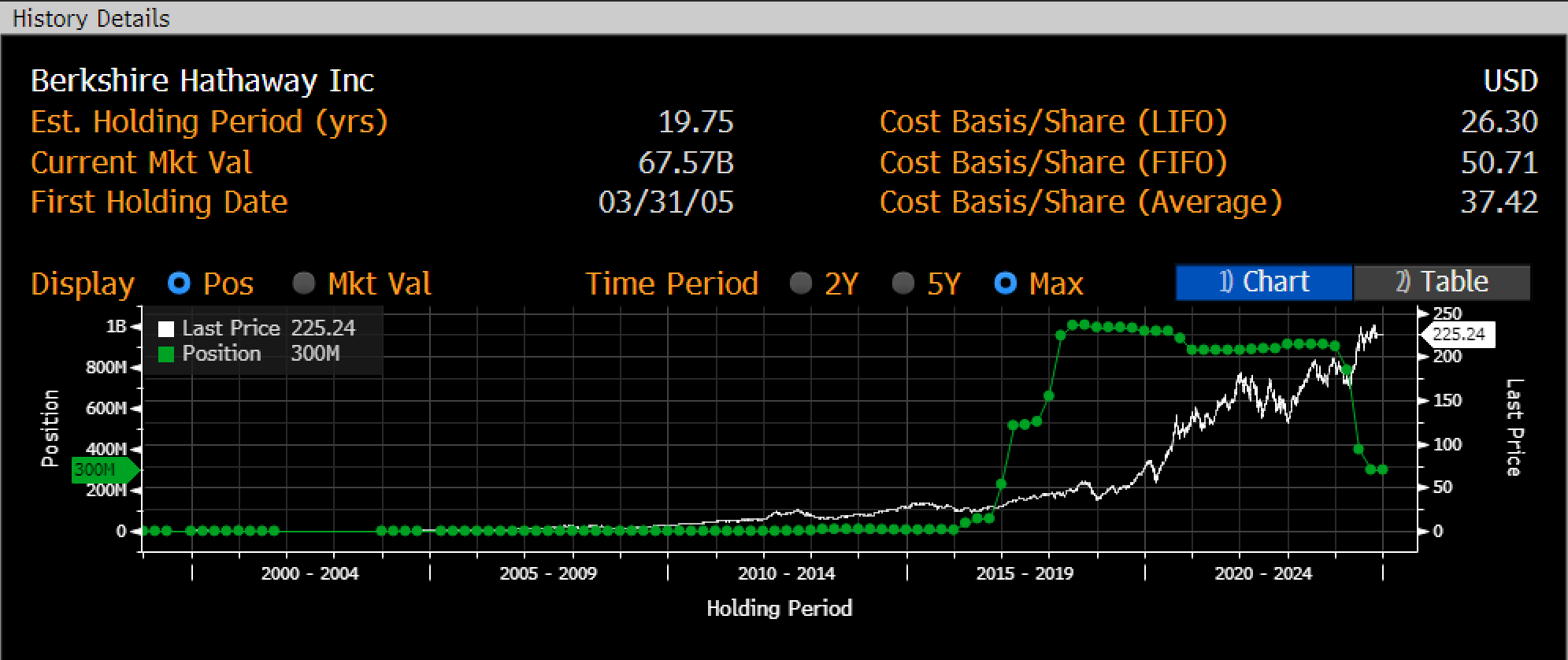The width and height of the screenshot is (1568, 660).
Task: Click the Cost Basis/Share (LIFO) label
Action: point(1054,122)
